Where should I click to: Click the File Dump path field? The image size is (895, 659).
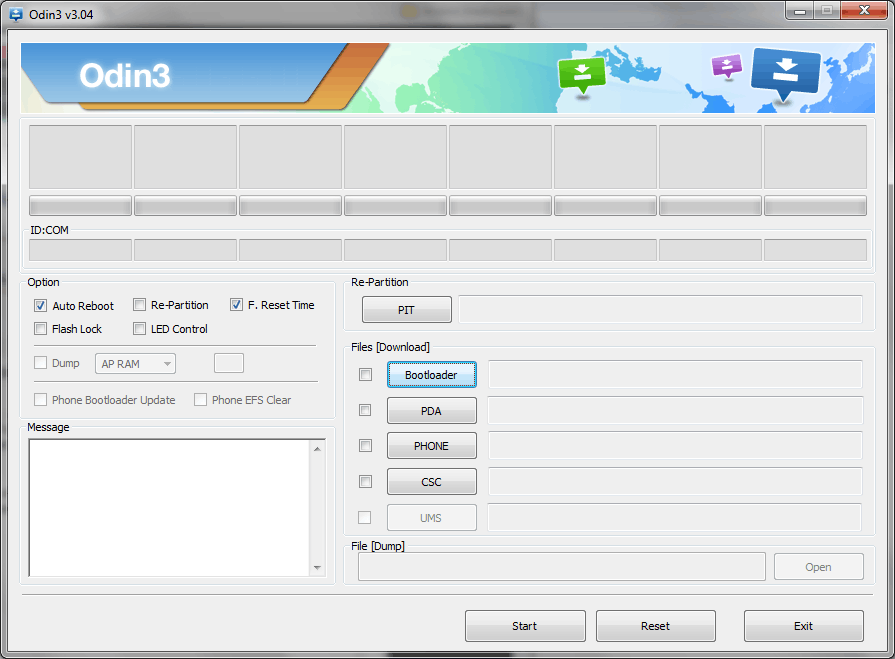point(562,567)
